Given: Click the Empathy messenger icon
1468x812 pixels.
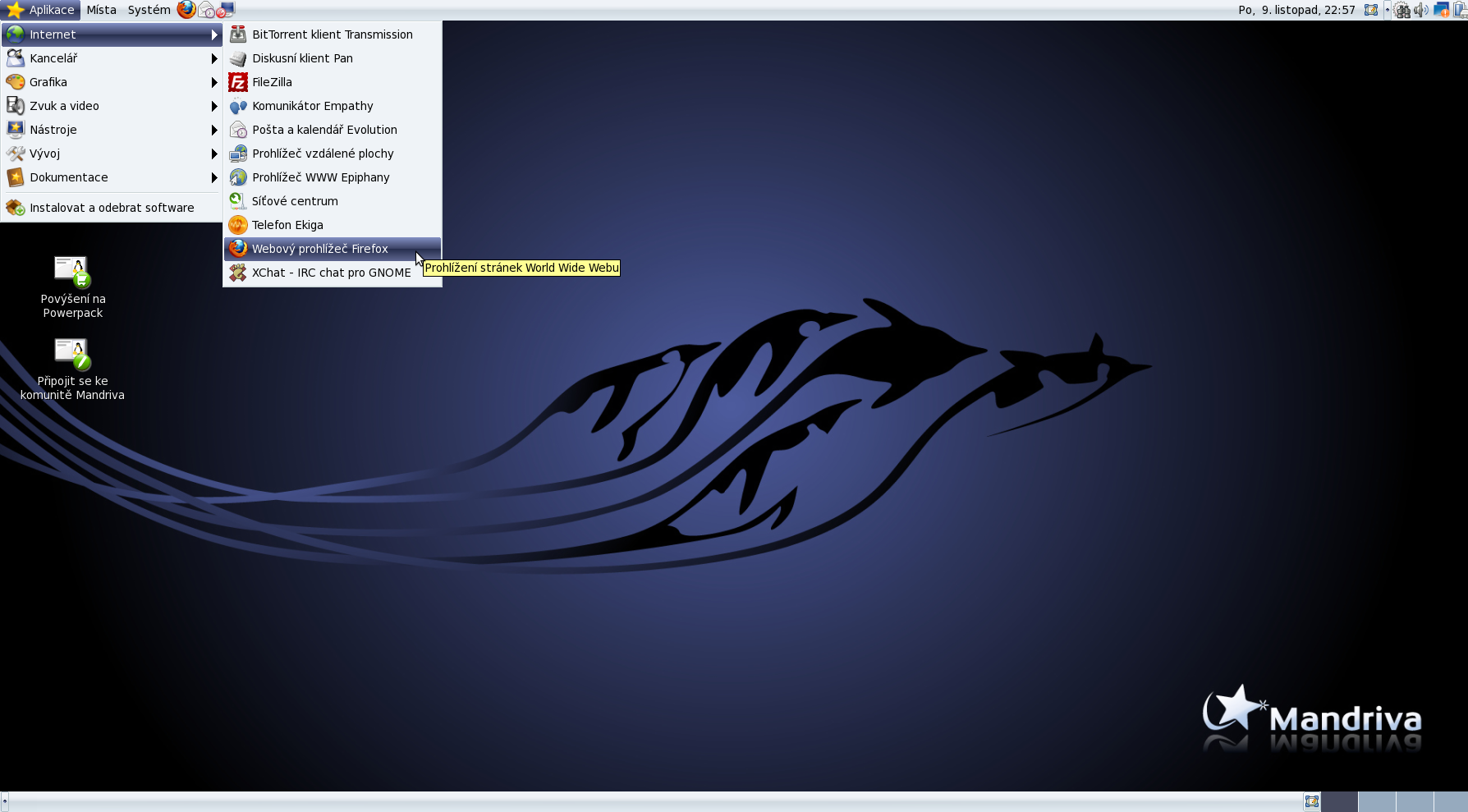Looking at the screenshot, I should 238,106.
